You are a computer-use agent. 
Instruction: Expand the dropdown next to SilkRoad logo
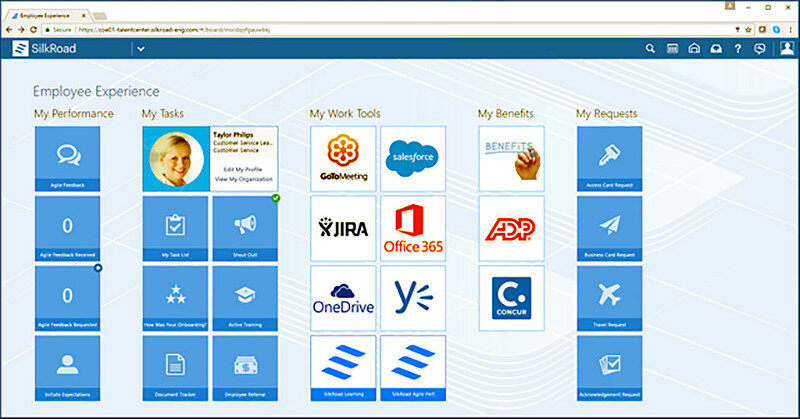(x=140, y=49)
